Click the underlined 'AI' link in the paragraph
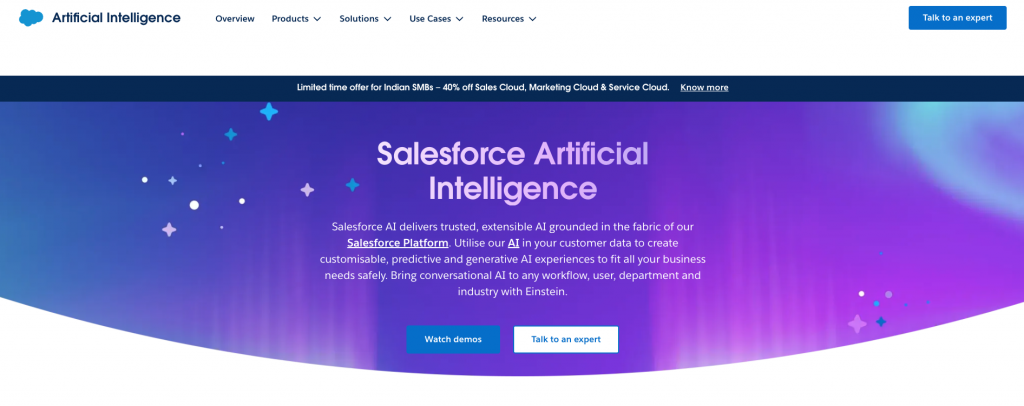This screenshot has height=406, width=1024. pyautogui.click(x=513, y=243)
